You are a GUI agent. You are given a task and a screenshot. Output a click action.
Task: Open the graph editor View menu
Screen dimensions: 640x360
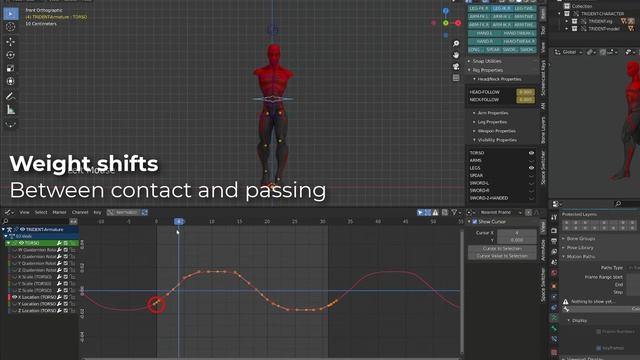[x=24, y=212]
